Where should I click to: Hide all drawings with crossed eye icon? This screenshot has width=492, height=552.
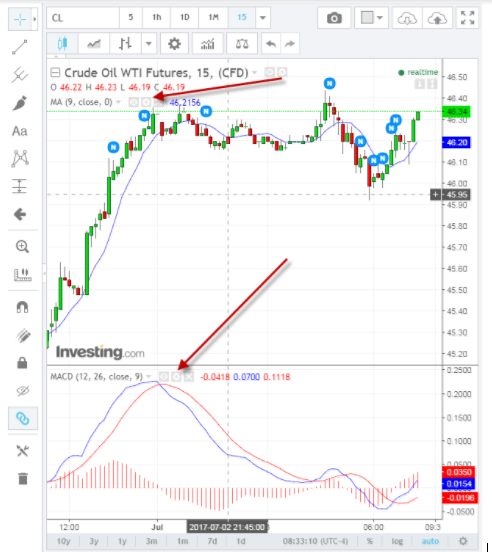[23, 391]
